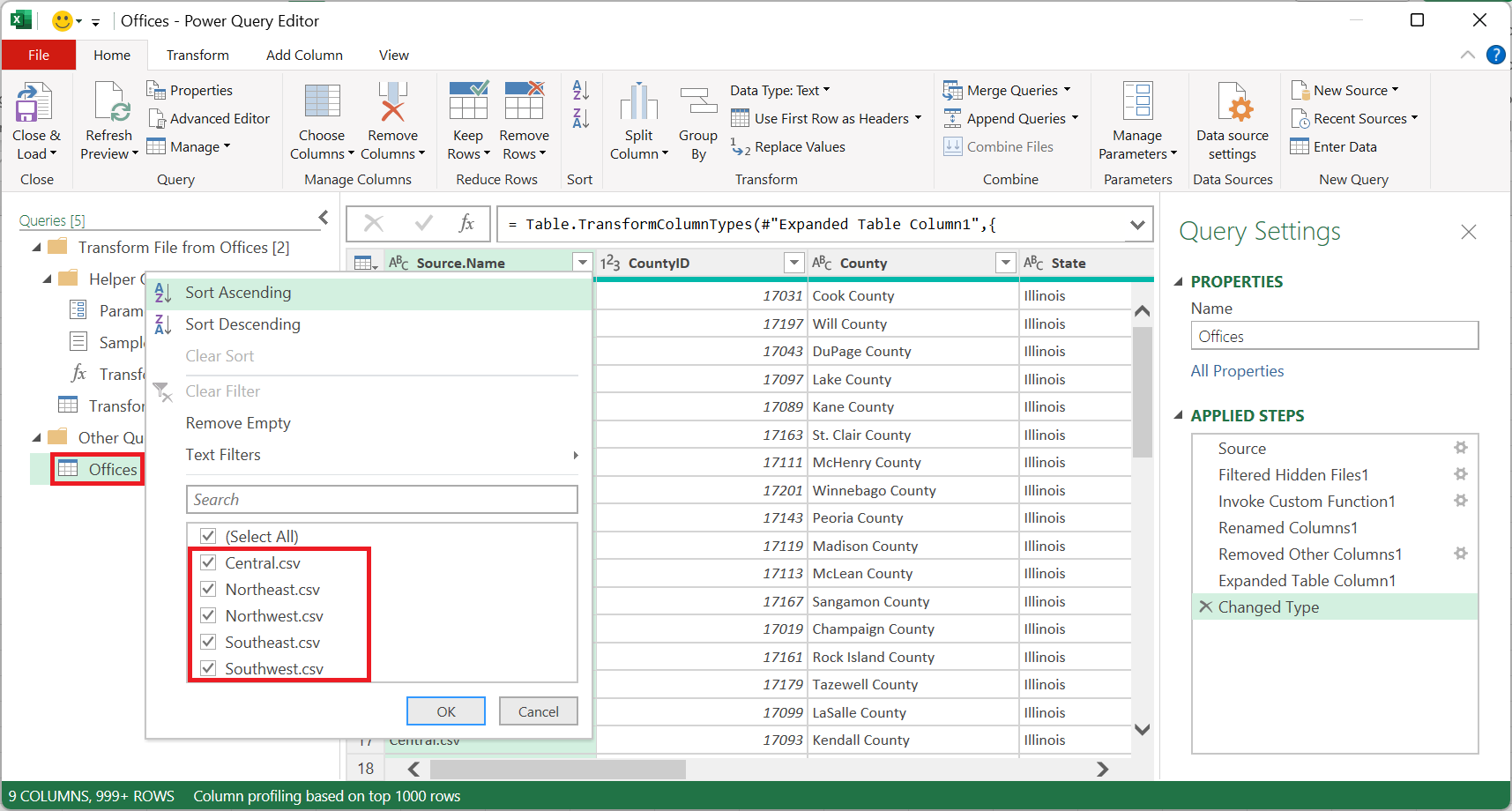This screenshot has height=811, width=1512.
Task: Confirm the filter with OK
Action: pos(446,711)
